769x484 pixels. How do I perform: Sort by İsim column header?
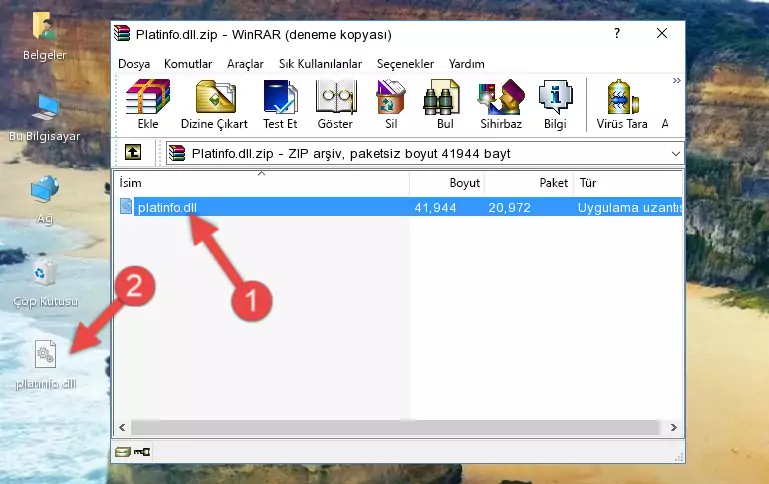(x=262, y=183)
